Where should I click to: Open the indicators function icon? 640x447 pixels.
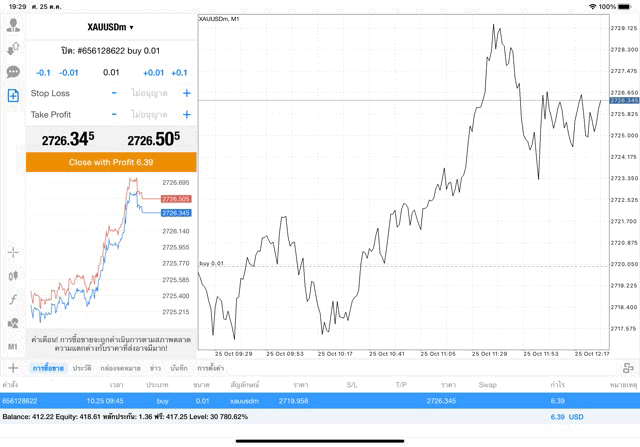coord(13,299)
